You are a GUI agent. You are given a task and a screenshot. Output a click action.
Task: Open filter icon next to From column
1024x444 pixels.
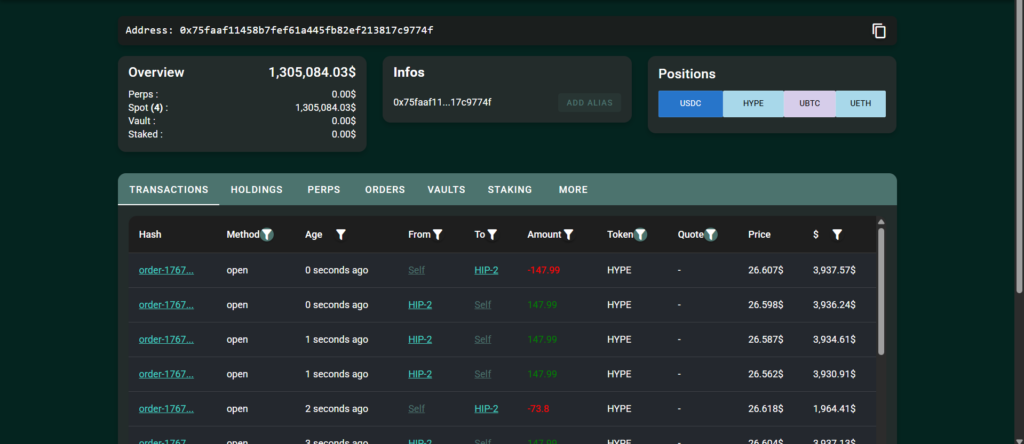click(x=437, y=235)
